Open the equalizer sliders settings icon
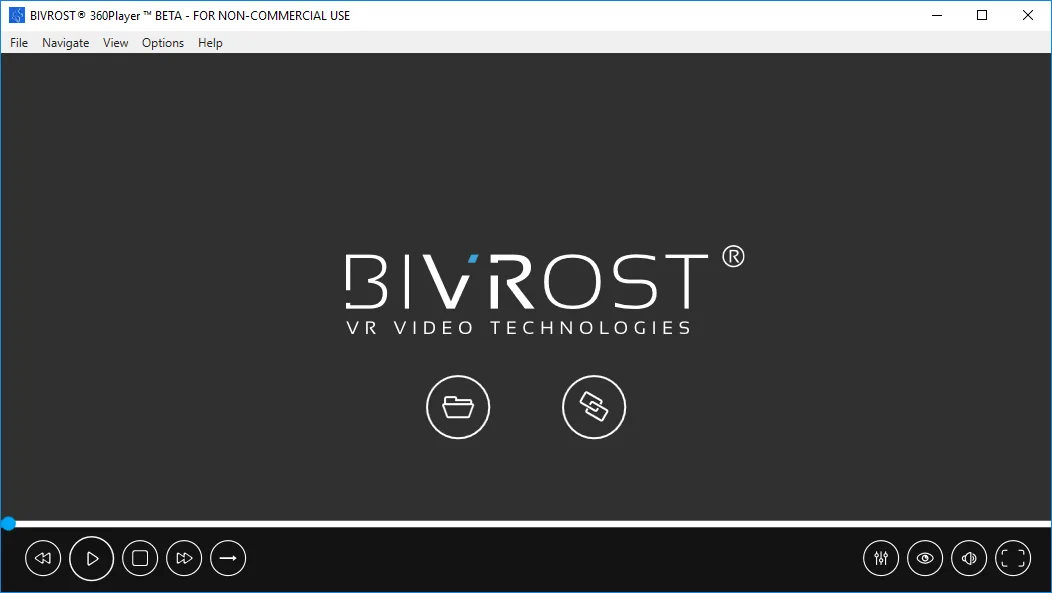 (x=881, y=558)
